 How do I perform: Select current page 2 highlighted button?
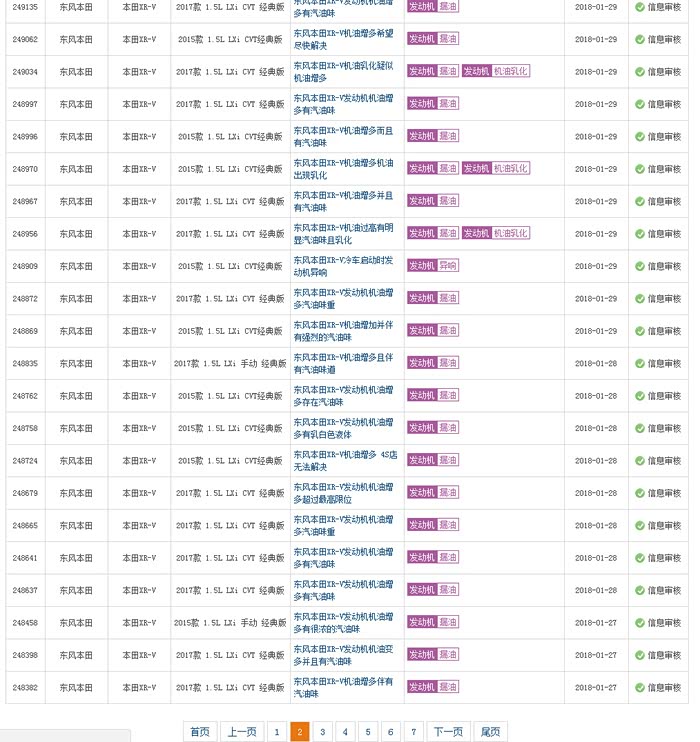[x=299, y=732]
